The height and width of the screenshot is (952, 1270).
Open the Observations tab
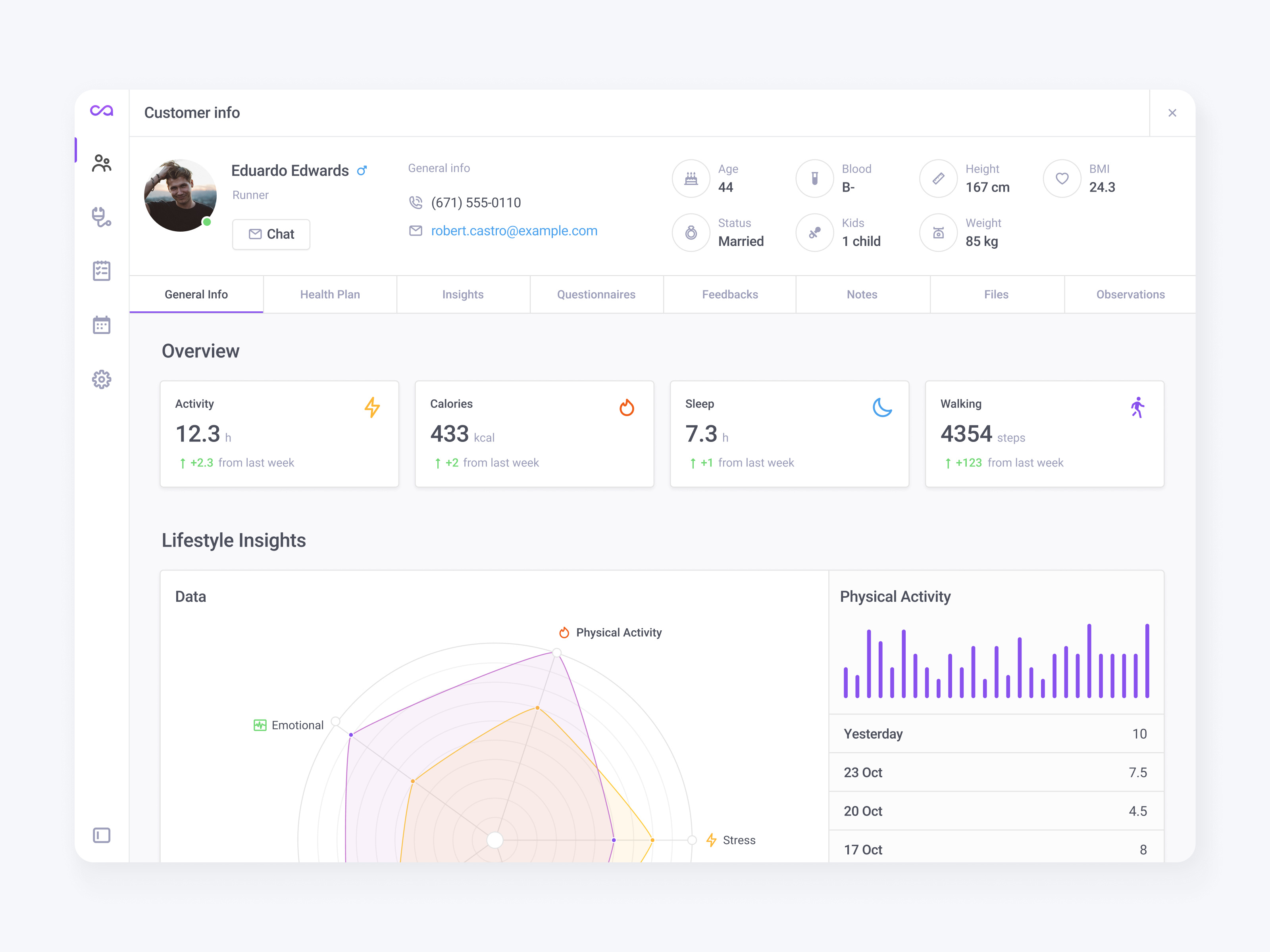[x=1130, y=294]
